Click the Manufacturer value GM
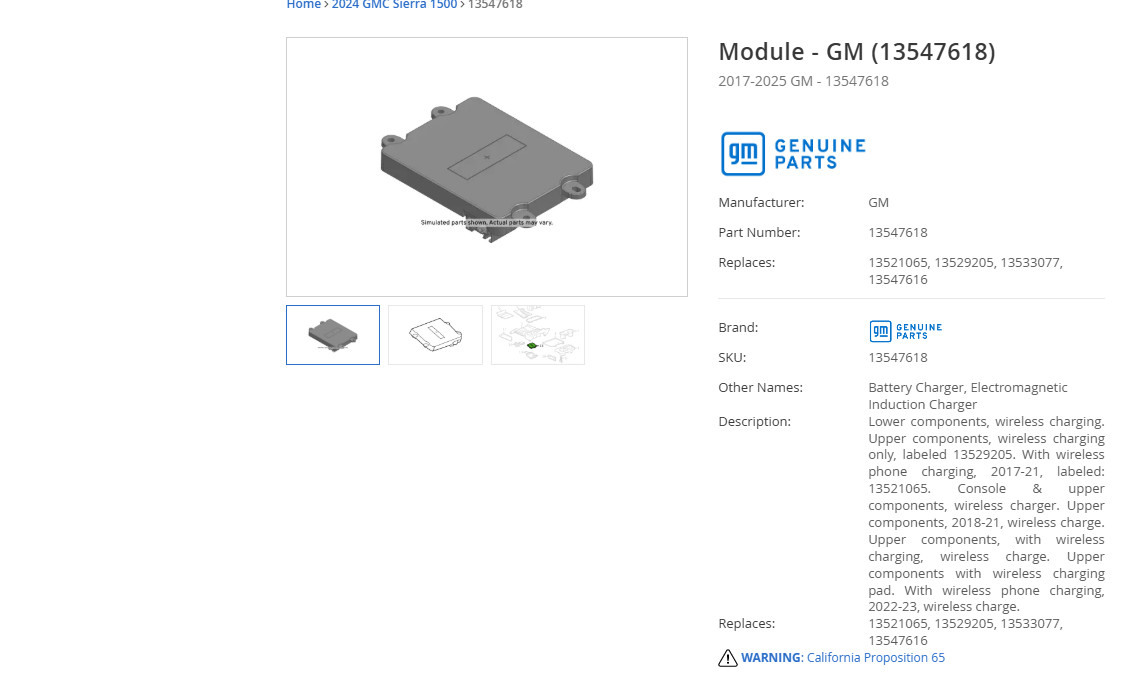Viewport: 1124px width, 683px height. pos(878,202)
